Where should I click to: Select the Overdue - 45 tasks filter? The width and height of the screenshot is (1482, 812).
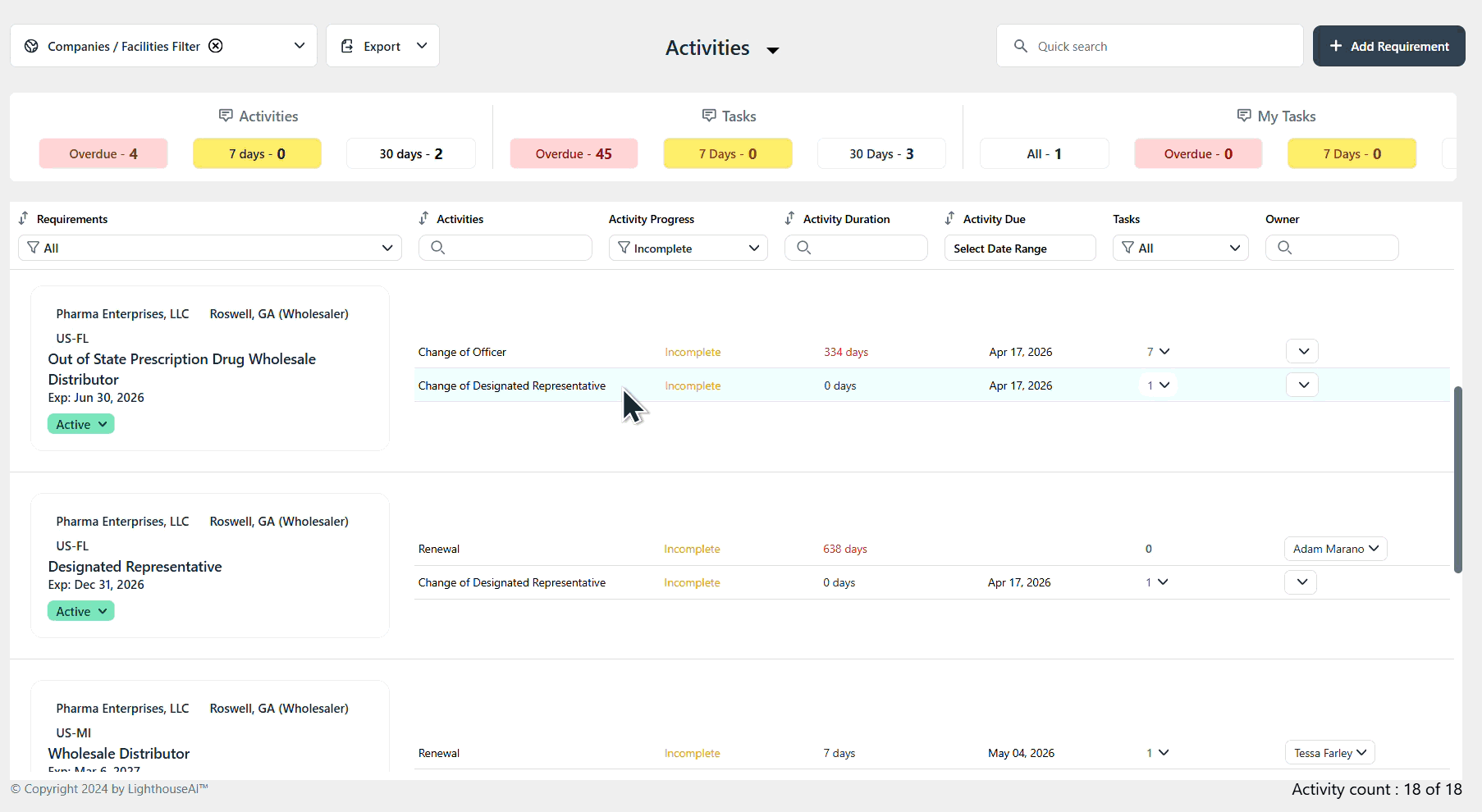574,153
